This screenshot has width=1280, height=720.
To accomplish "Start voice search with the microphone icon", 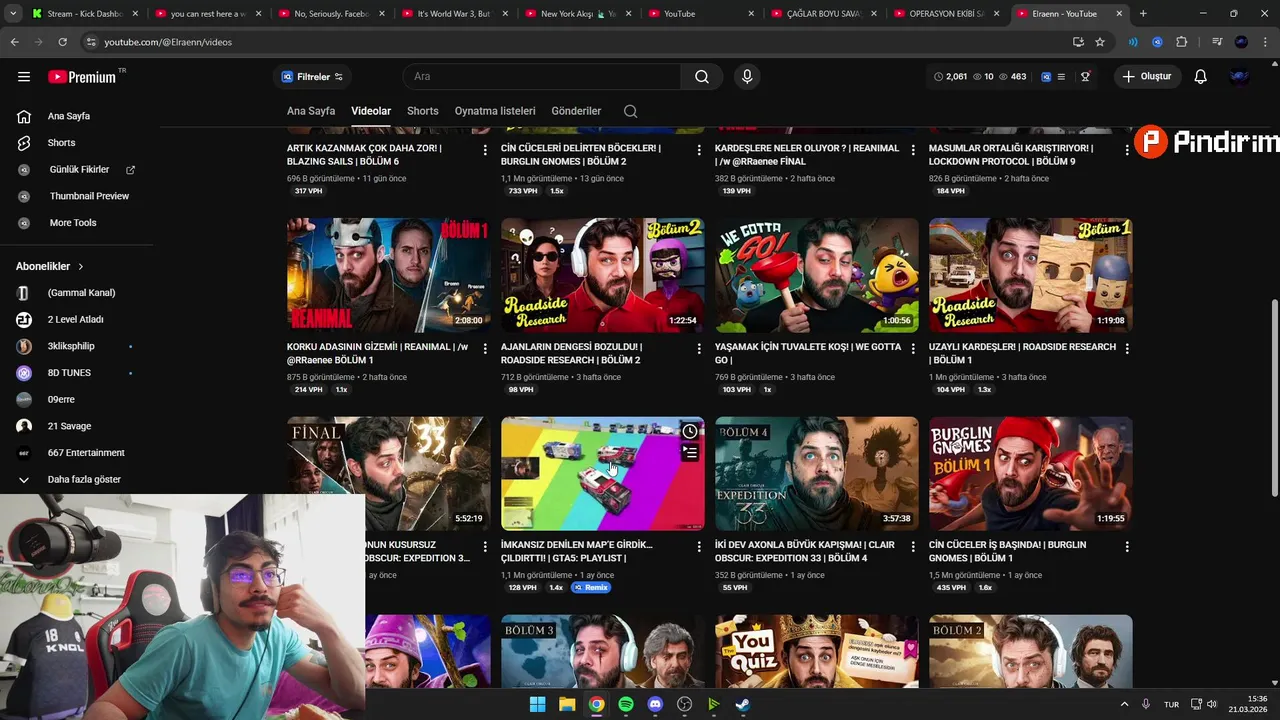I will click(746, 76).
